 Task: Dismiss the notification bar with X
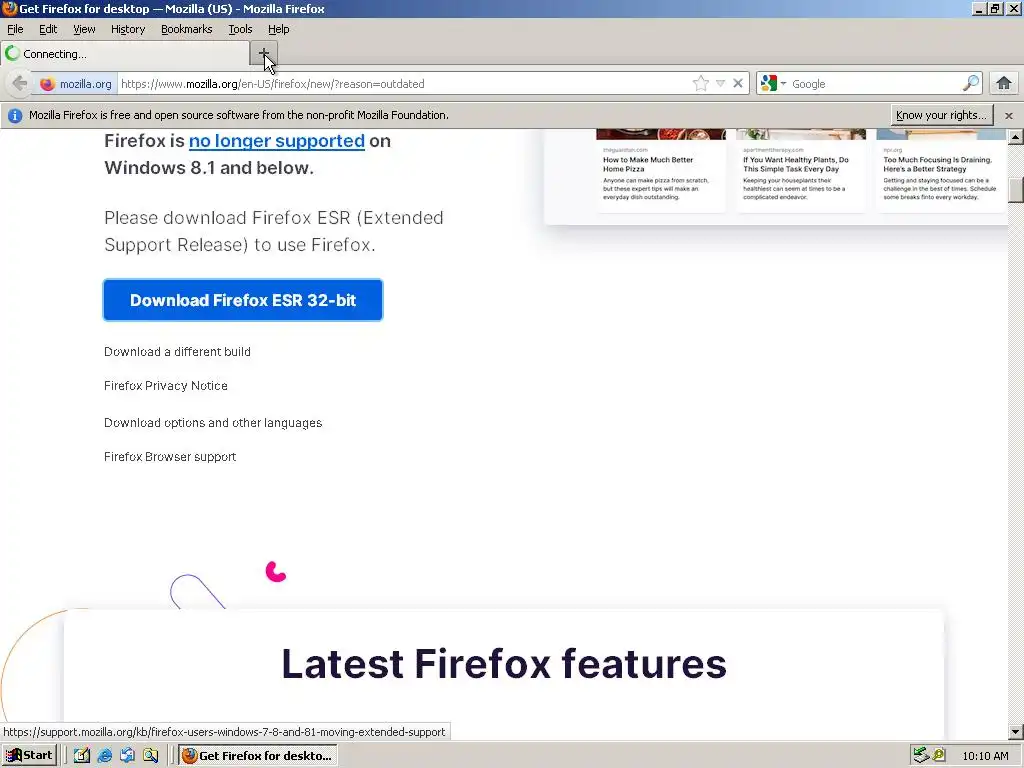click(x=1009, y=116)
